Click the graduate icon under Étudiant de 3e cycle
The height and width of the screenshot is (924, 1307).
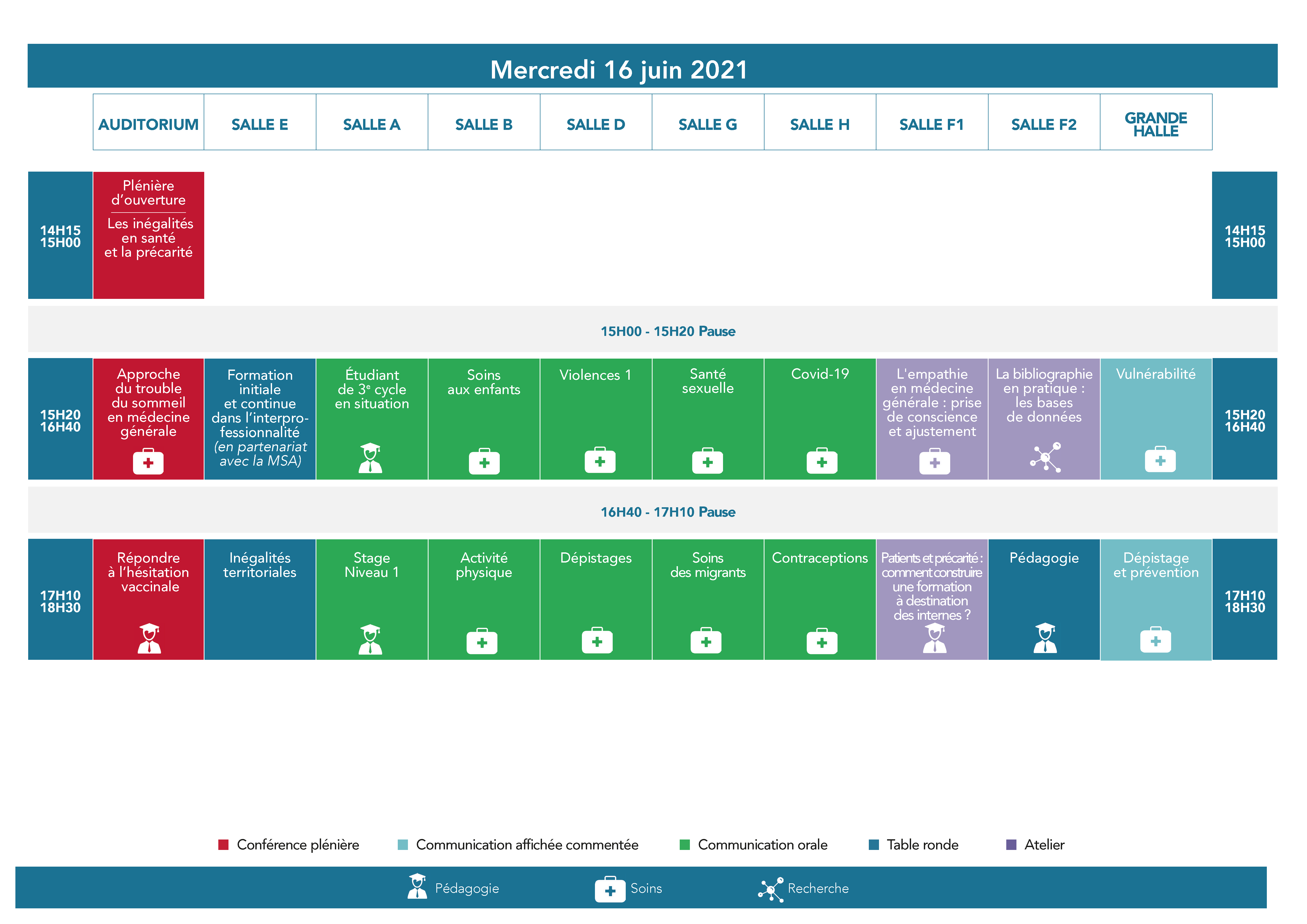[371, 458]
